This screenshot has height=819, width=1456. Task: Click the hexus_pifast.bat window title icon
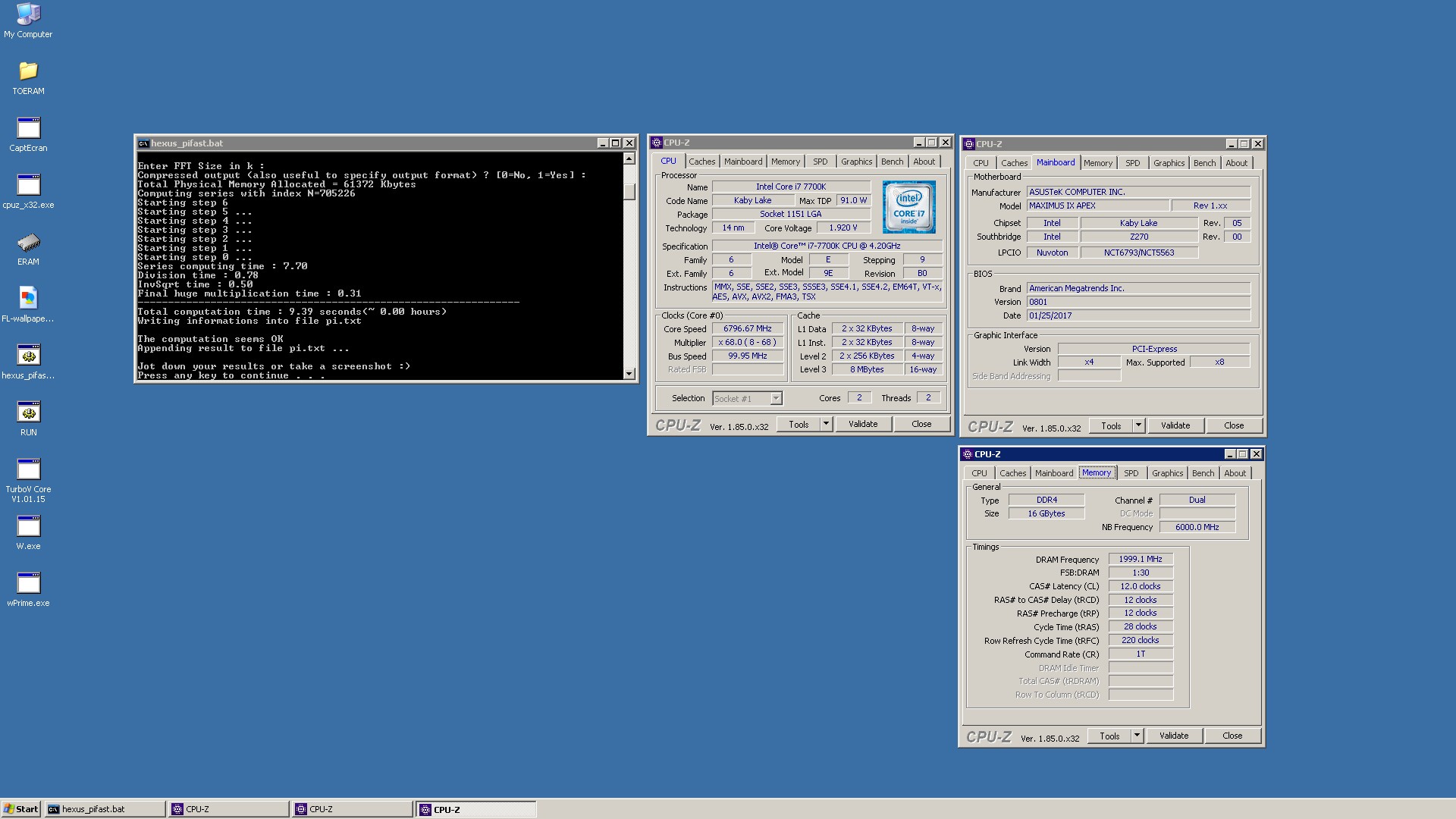(x=143, y=143)
